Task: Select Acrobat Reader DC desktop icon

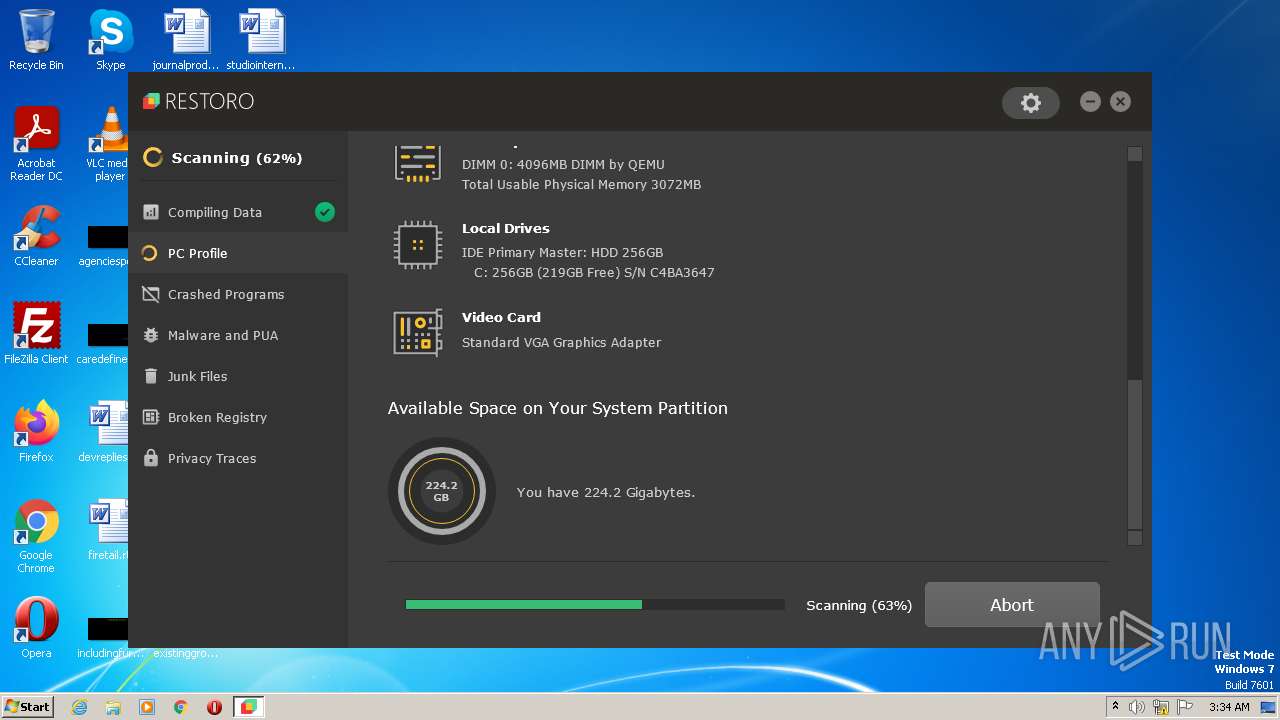Action: 36,144
